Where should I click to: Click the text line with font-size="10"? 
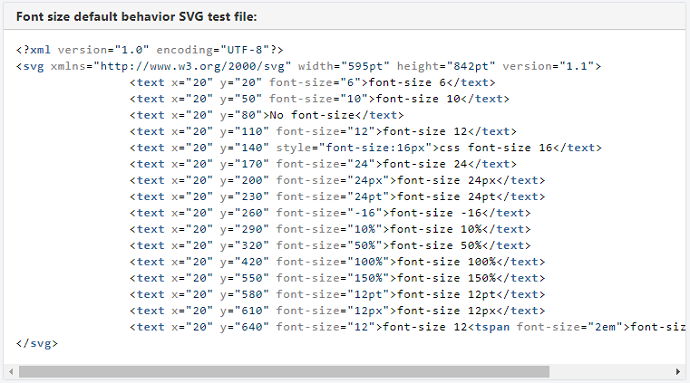tap(319, 99)
